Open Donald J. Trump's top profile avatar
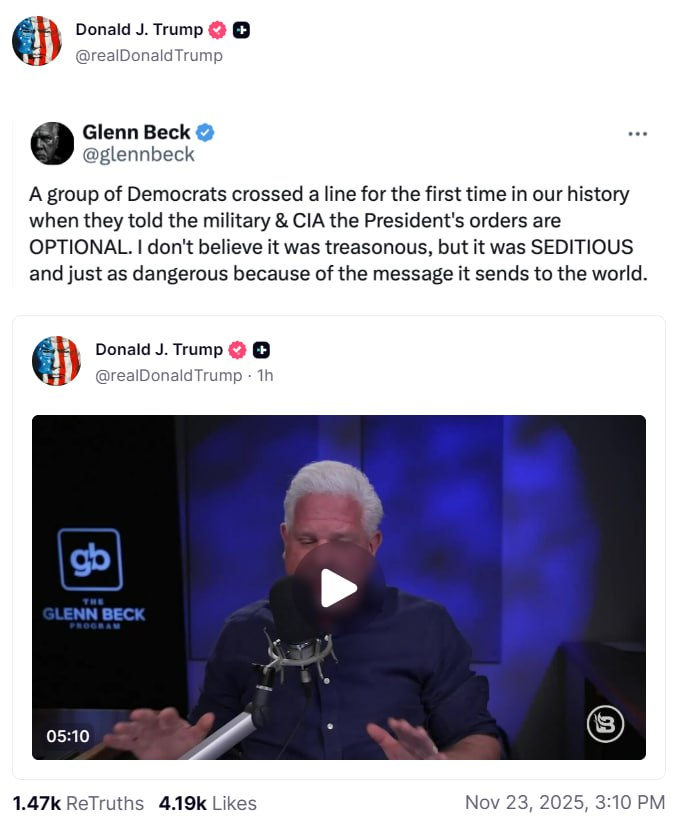Viewport: 678px width, 825px height. tap(37, 41)
